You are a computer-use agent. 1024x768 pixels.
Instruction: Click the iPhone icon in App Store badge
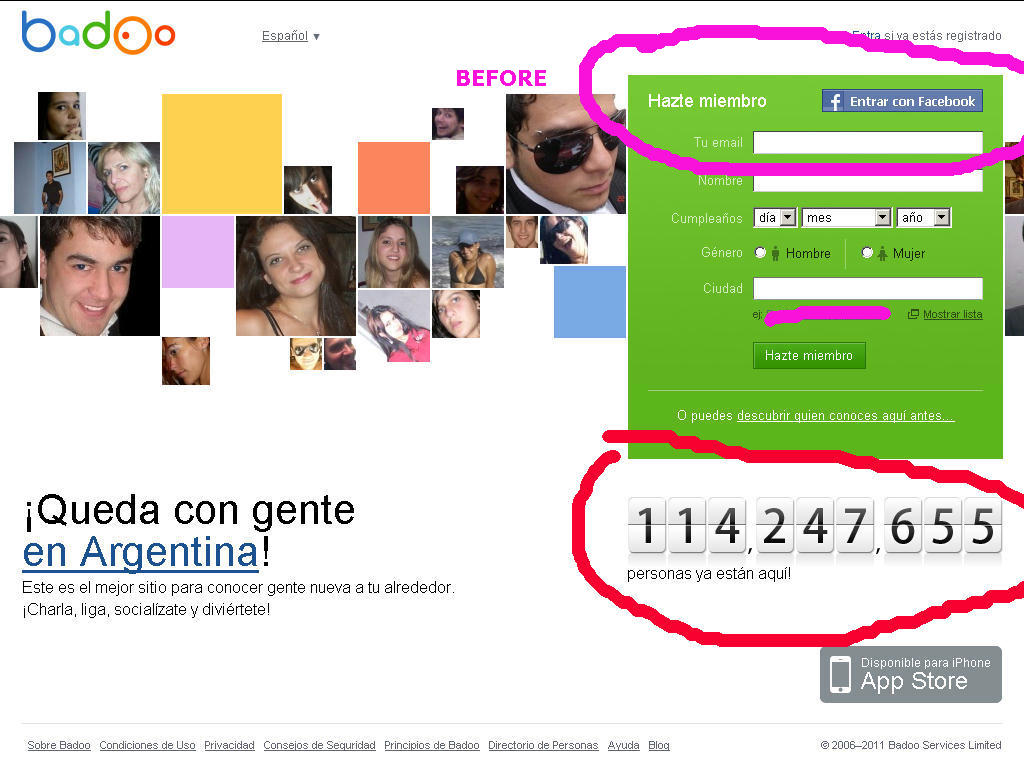tap(840, 674)
